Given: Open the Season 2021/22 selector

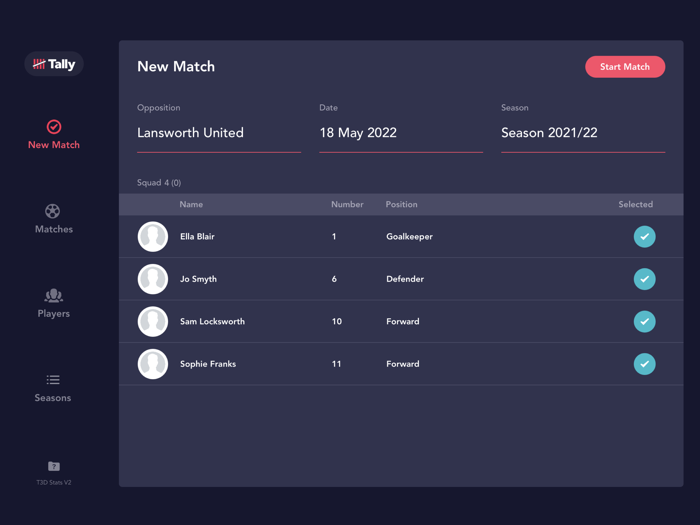Looking at the screenshot, I should click(x=582, y=133).
